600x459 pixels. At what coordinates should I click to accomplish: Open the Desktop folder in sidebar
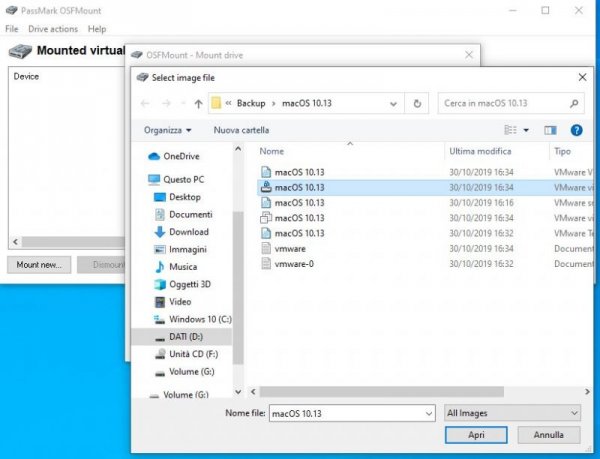[x=185, y=197]
